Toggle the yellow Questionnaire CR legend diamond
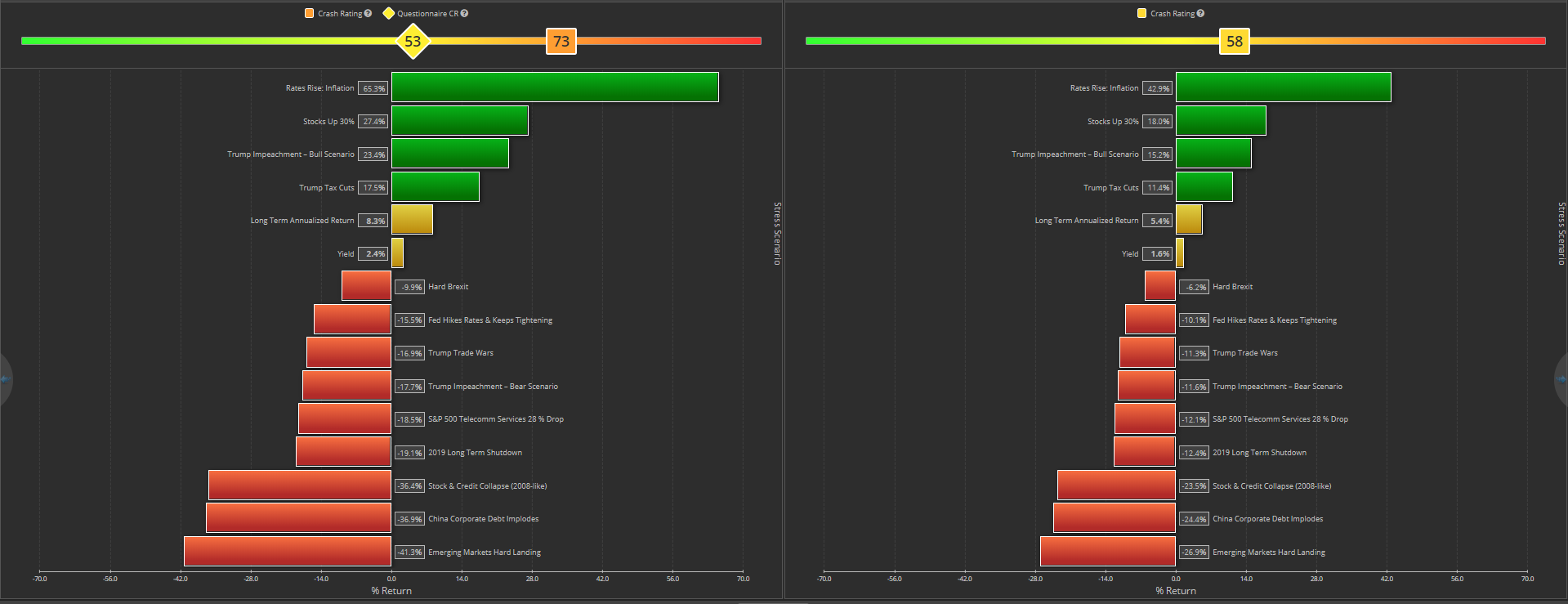Image resolution: width=1568 pixels, height=604 pixels. point(389,14)
